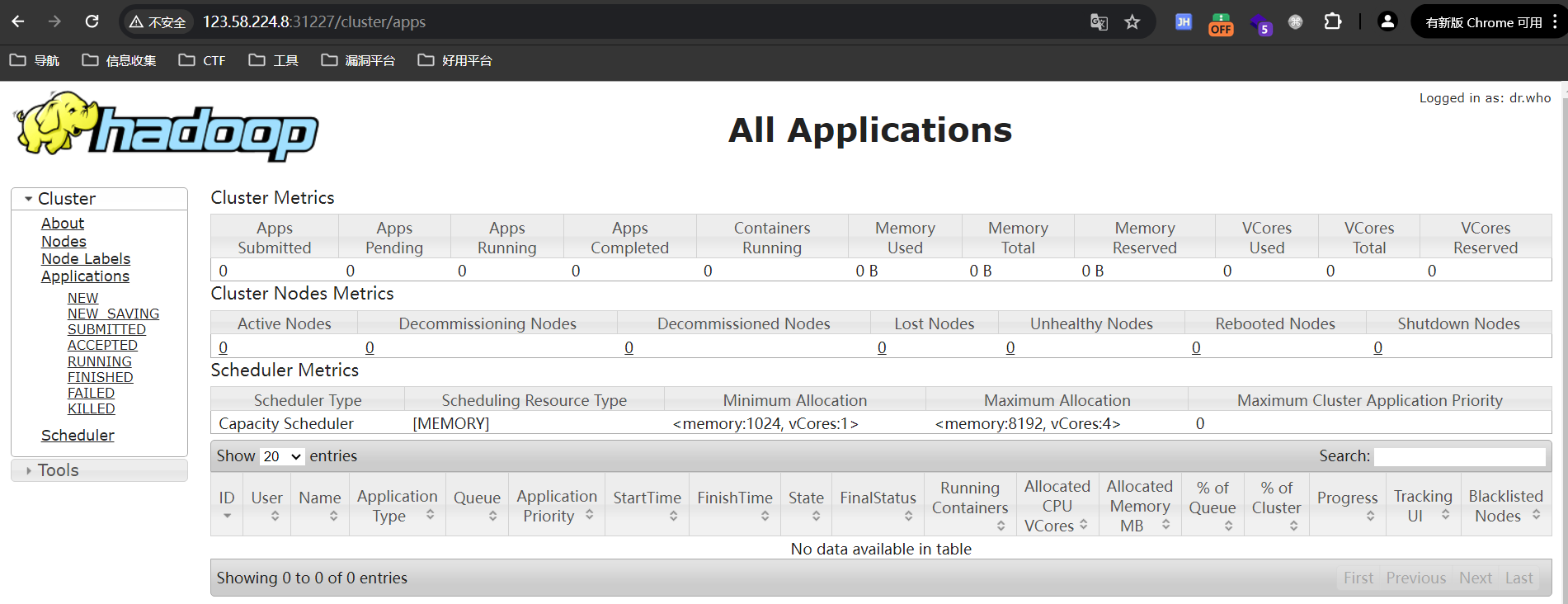Filter applications by KILLED state
This screenshot has height=604, width=1568.
tap(91, 408)
